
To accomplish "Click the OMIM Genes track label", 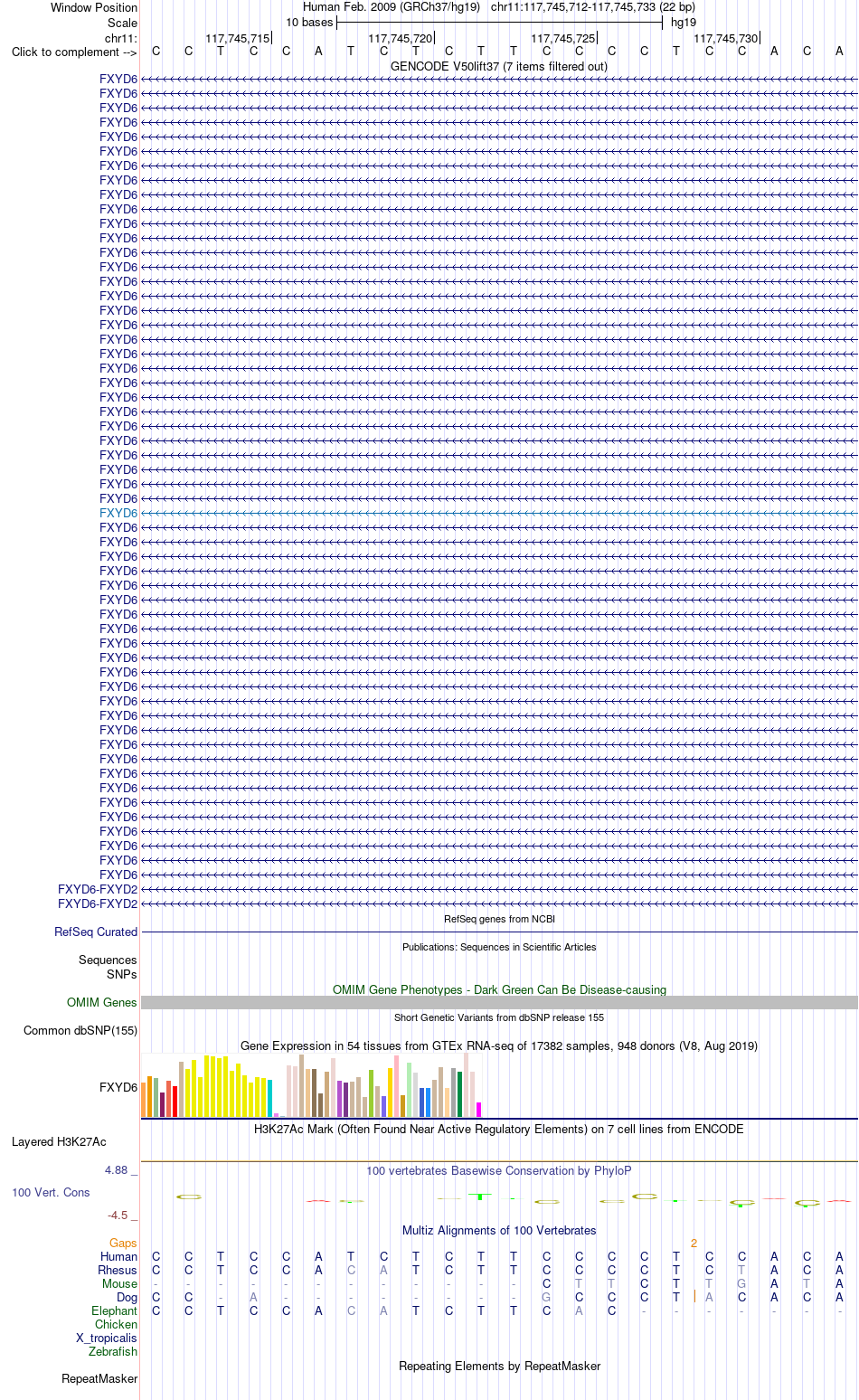I will 102,1002.
